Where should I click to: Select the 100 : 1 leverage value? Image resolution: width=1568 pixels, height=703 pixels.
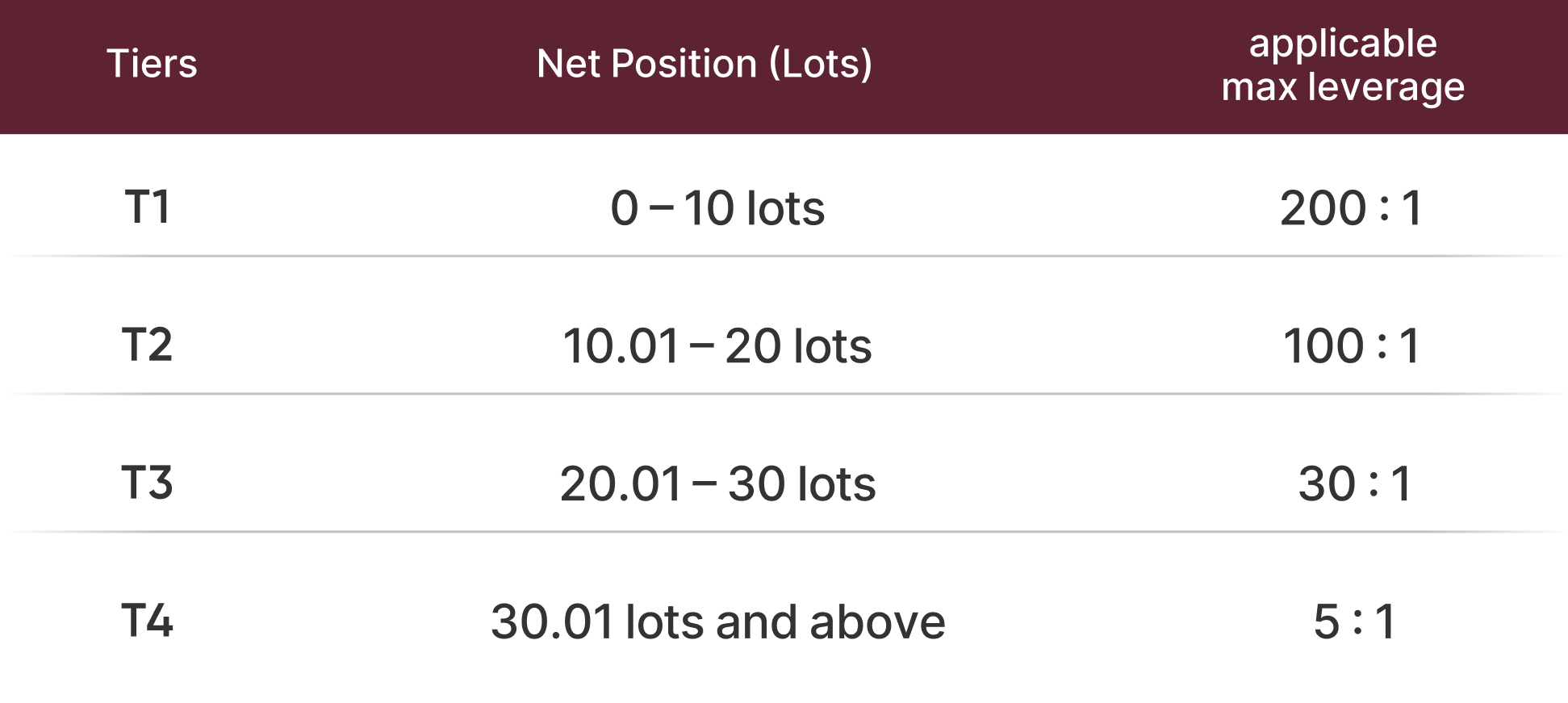tap(1351, 346)
